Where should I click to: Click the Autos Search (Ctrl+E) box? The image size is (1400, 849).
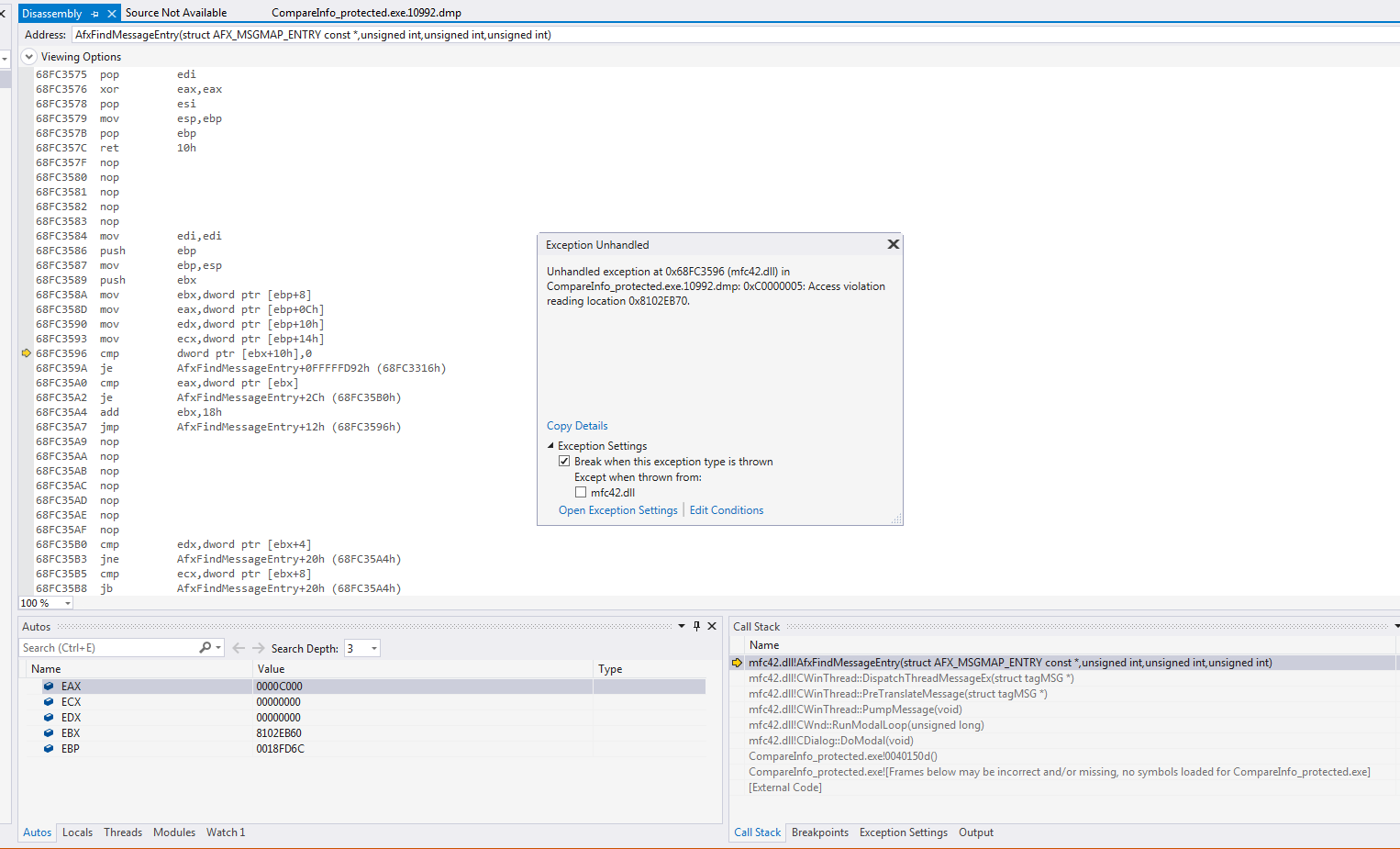[x=108, y=648]
